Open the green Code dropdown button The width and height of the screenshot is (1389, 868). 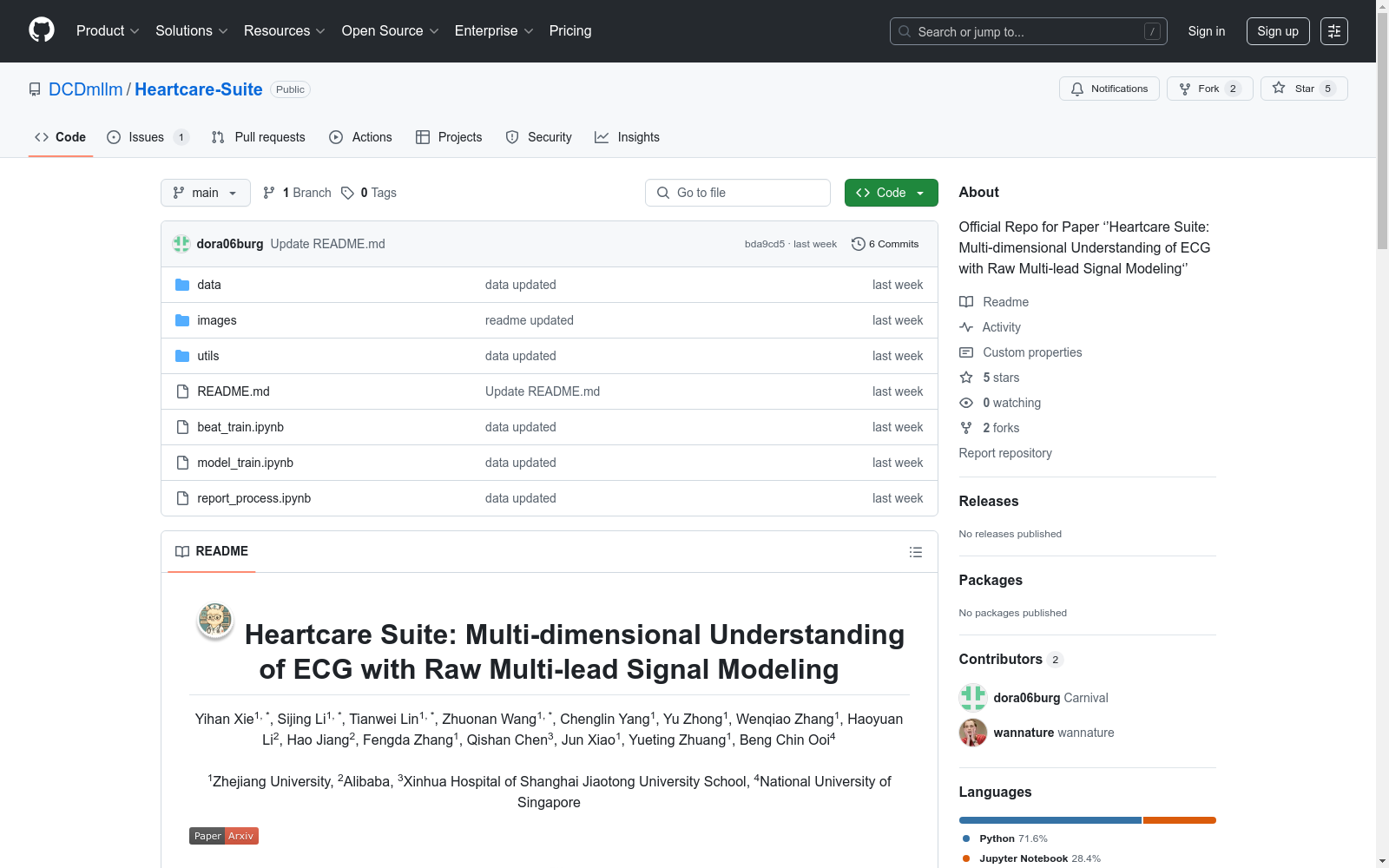point(891,193)
